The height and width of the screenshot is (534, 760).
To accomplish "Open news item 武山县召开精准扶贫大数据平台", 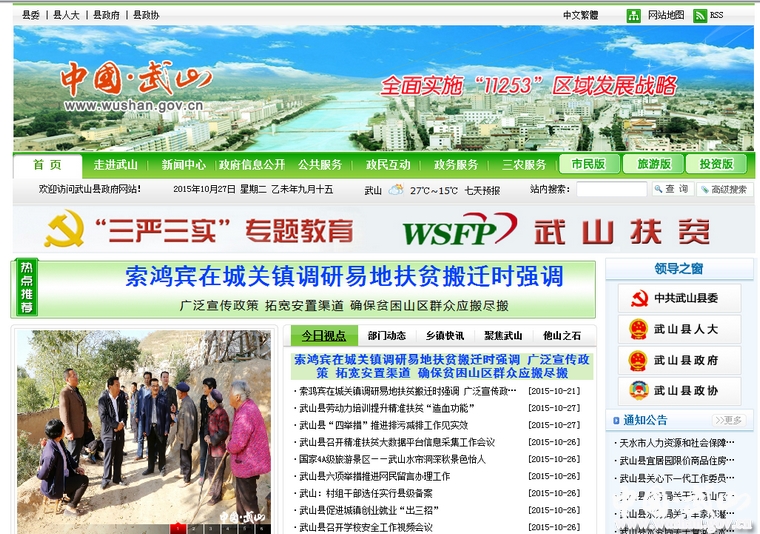I will pos(397,442).
